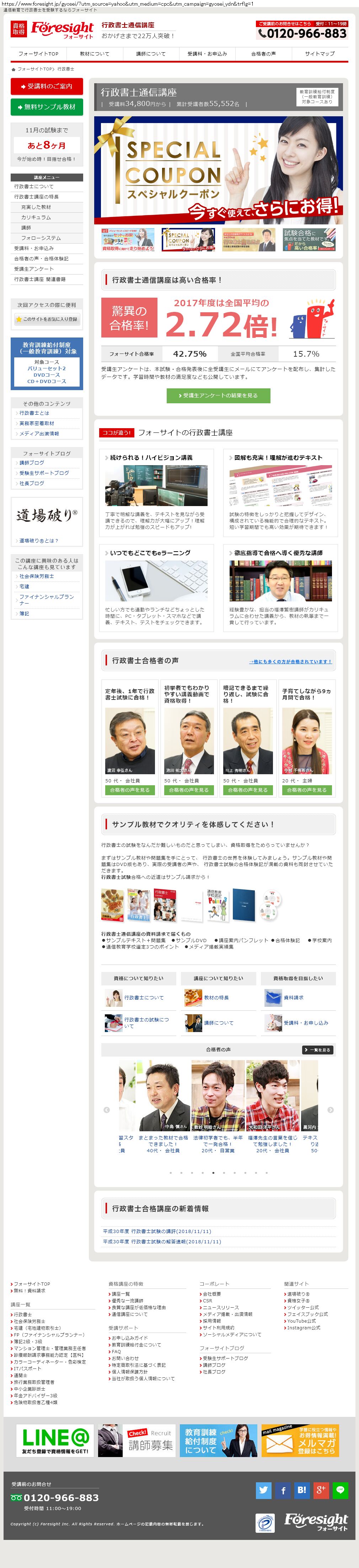Open the 講師募集 Recruit banner

[x=137, y=1440]
